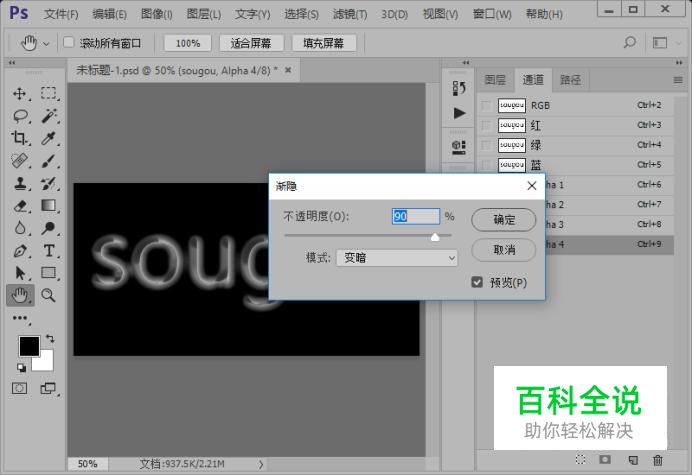
Task: Click the white background color swatch
Action: pos(46,363)
